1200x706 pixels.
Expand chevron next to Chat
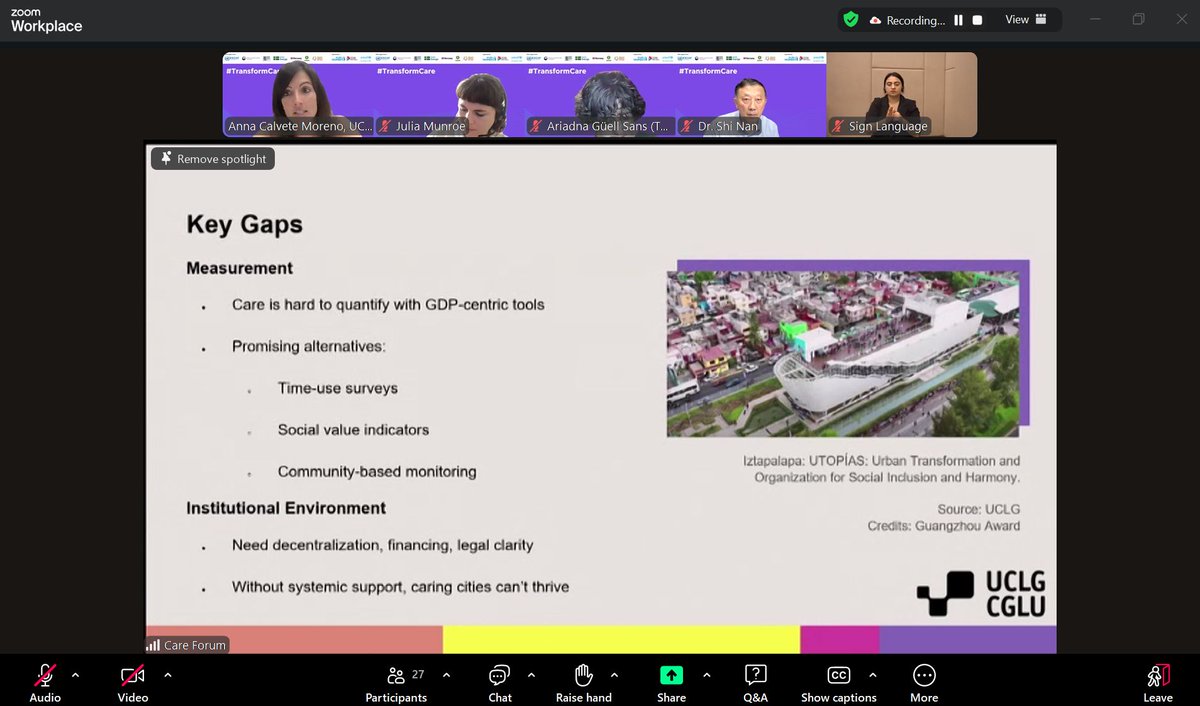pos(531,675)
